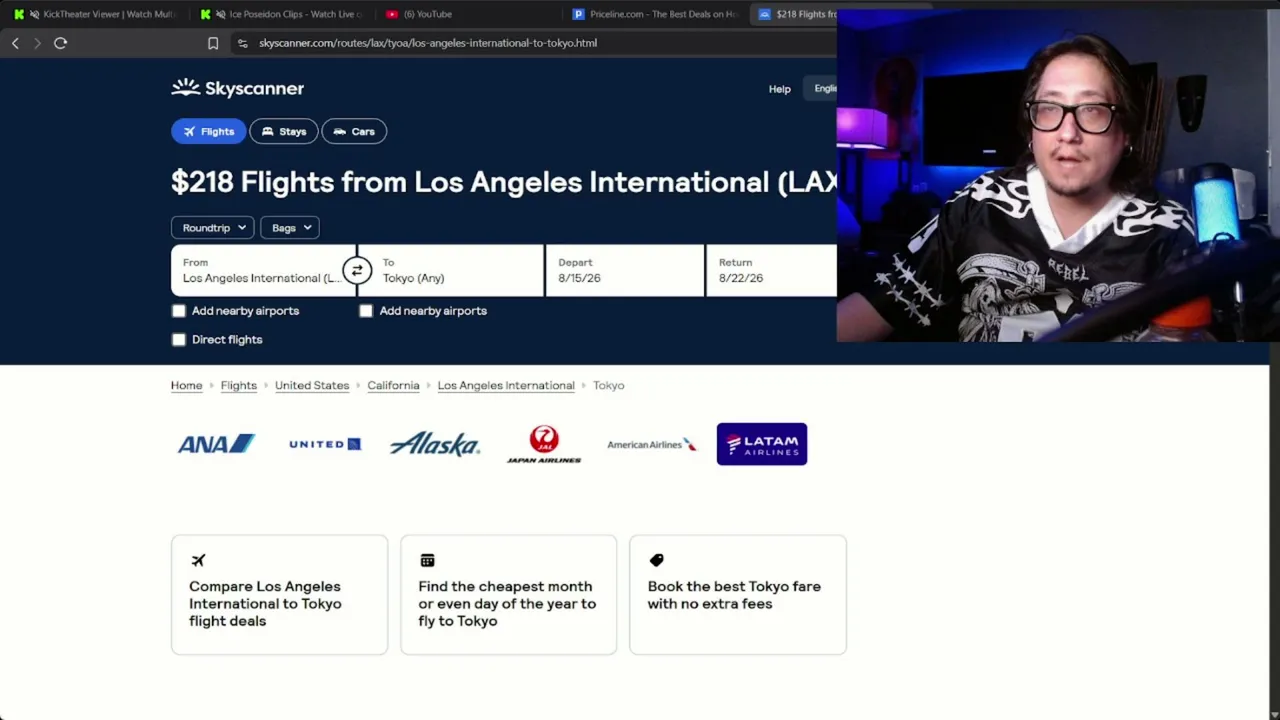Click the Find the cheapest month card

point(508,595)
